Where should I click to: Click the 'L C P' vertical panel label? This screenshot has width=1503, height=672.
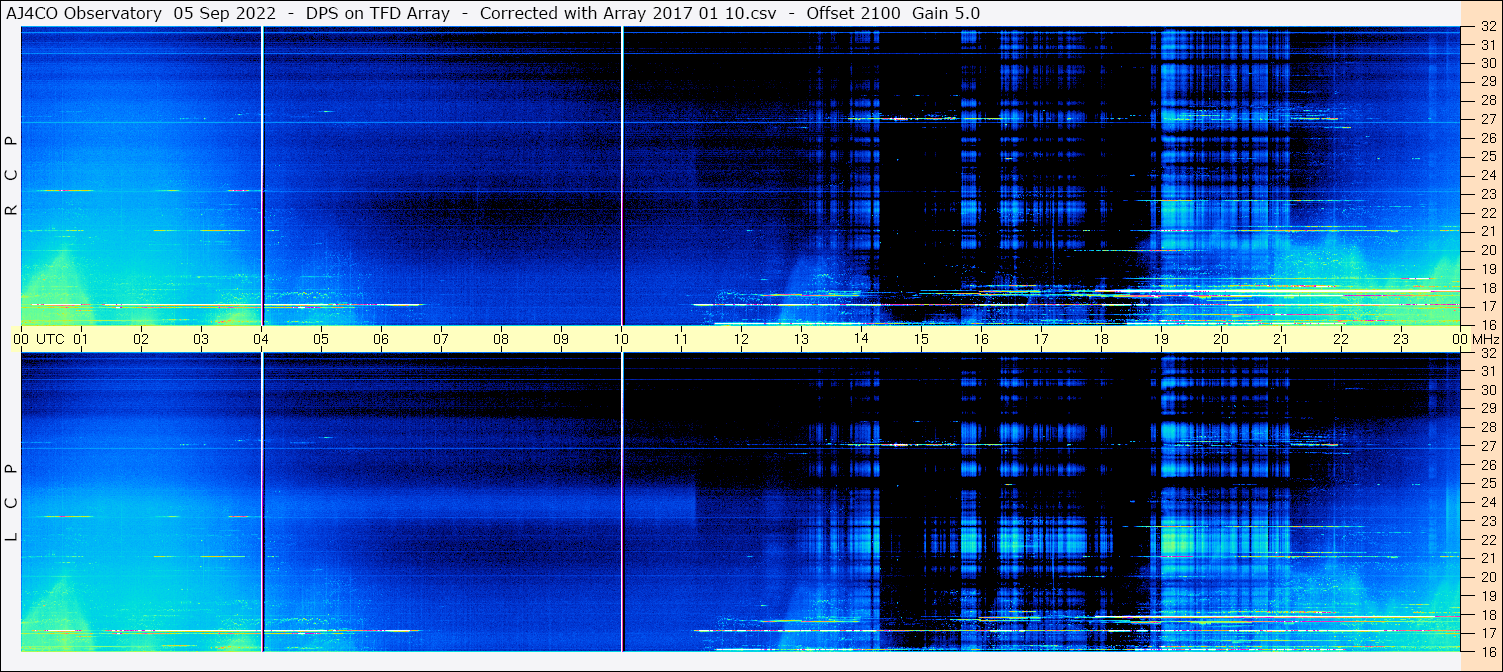(x=11, y=503)
